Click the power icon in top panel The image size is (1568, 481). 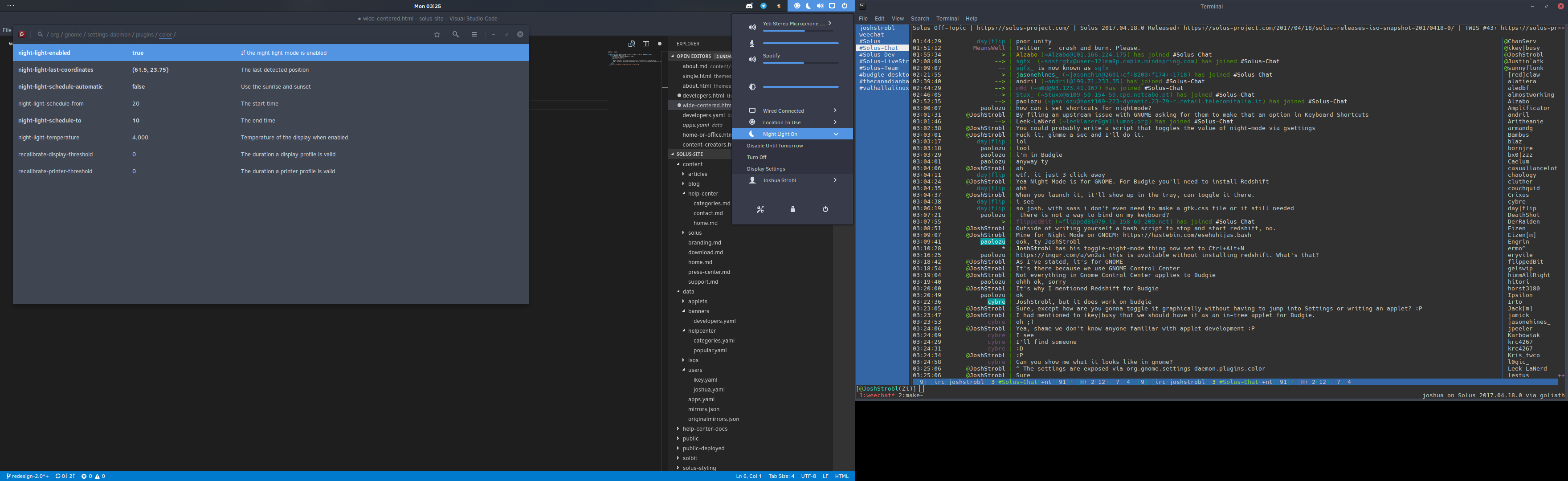(x=844, y=6)
